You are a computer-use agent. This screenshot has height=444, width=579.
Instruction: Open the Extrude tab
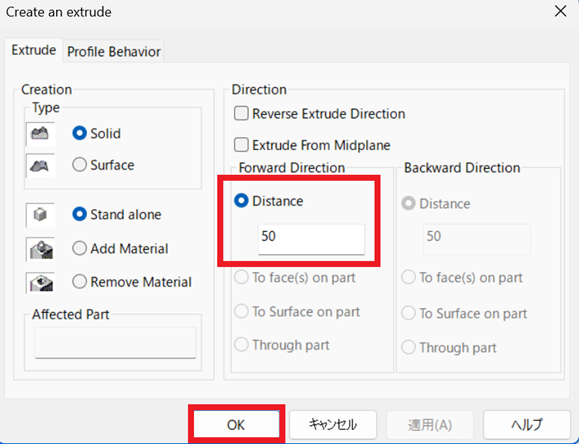coord(34,50)
